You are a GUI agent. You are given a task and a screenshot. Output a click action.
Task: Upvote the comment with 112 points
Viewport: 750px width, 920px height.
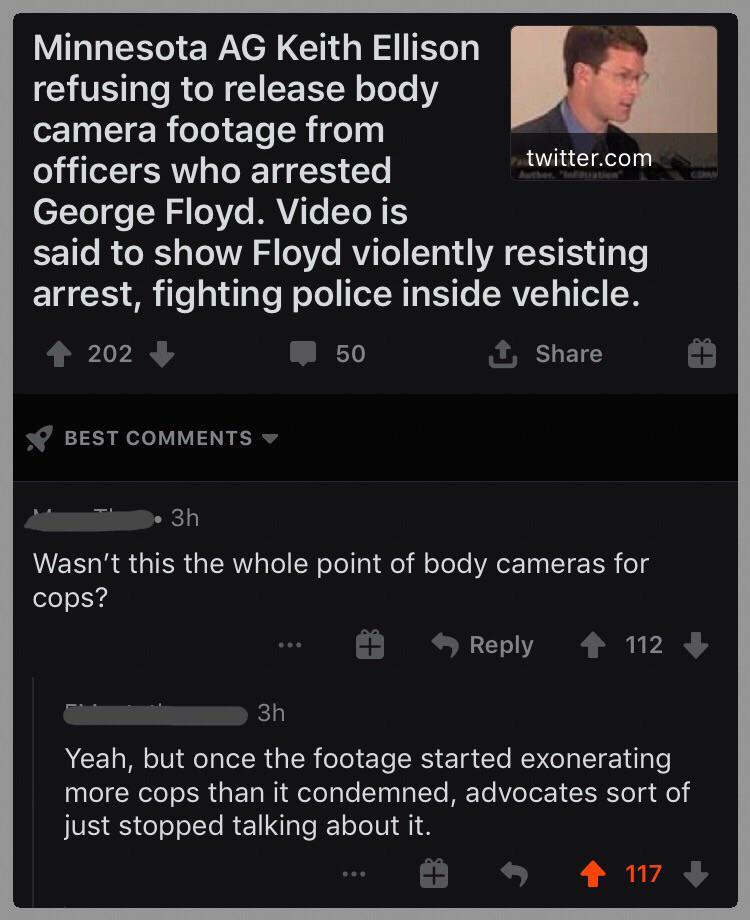click(x=594, y=646)
